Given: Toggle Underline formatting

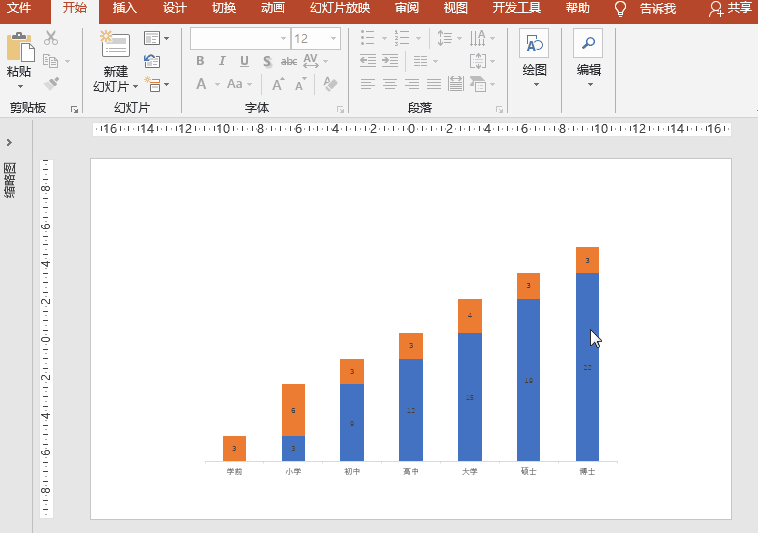Looking at the screenshot, I should click(x=244, y=61).
